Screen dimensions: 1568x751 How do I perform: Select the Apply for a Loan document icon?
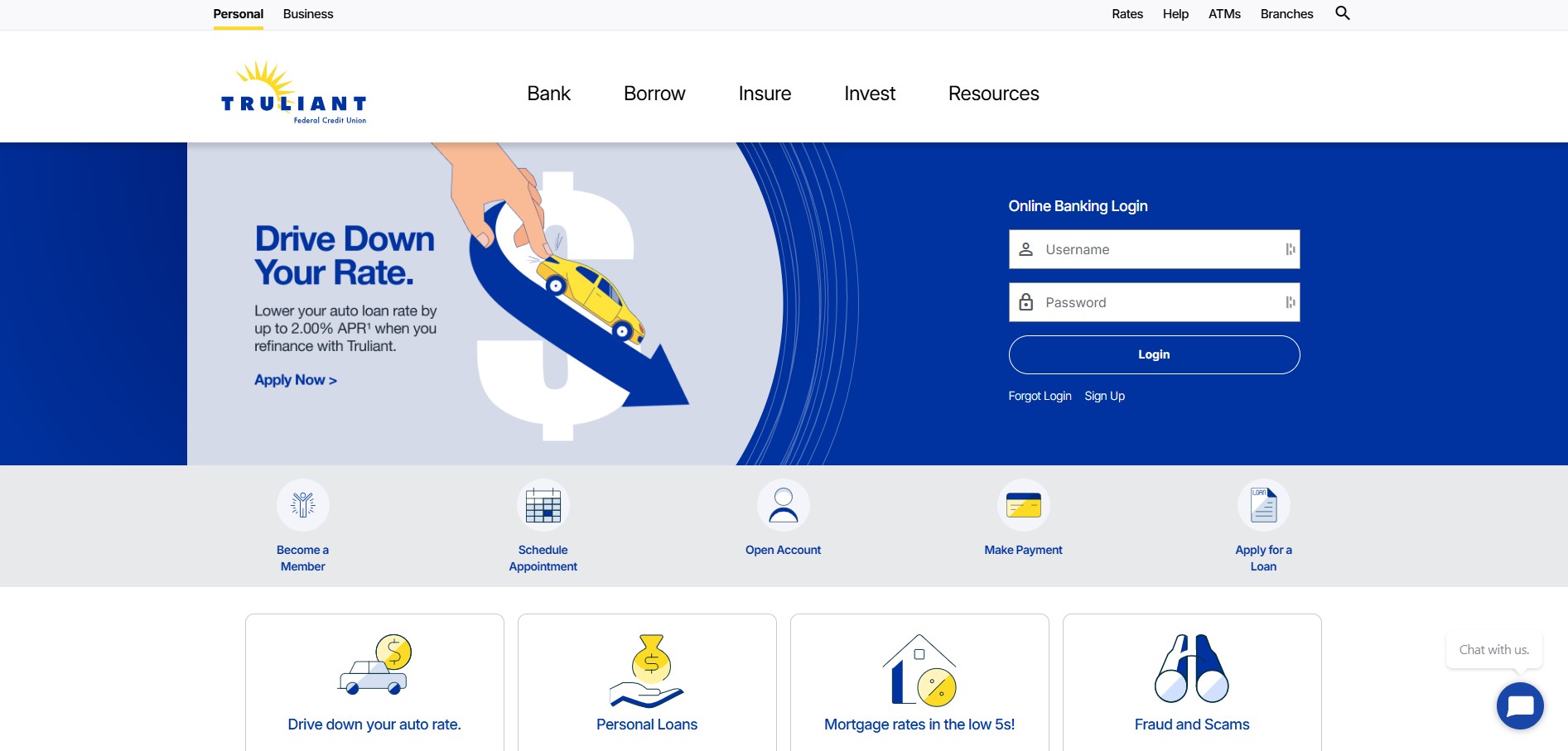1263,504
